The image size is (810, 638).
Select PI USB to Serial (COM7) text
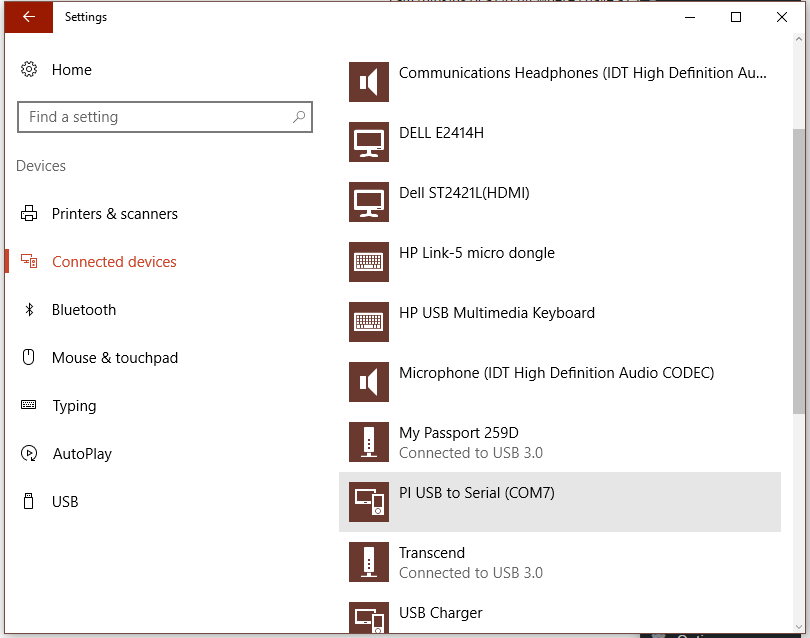(x=476, y=493)
